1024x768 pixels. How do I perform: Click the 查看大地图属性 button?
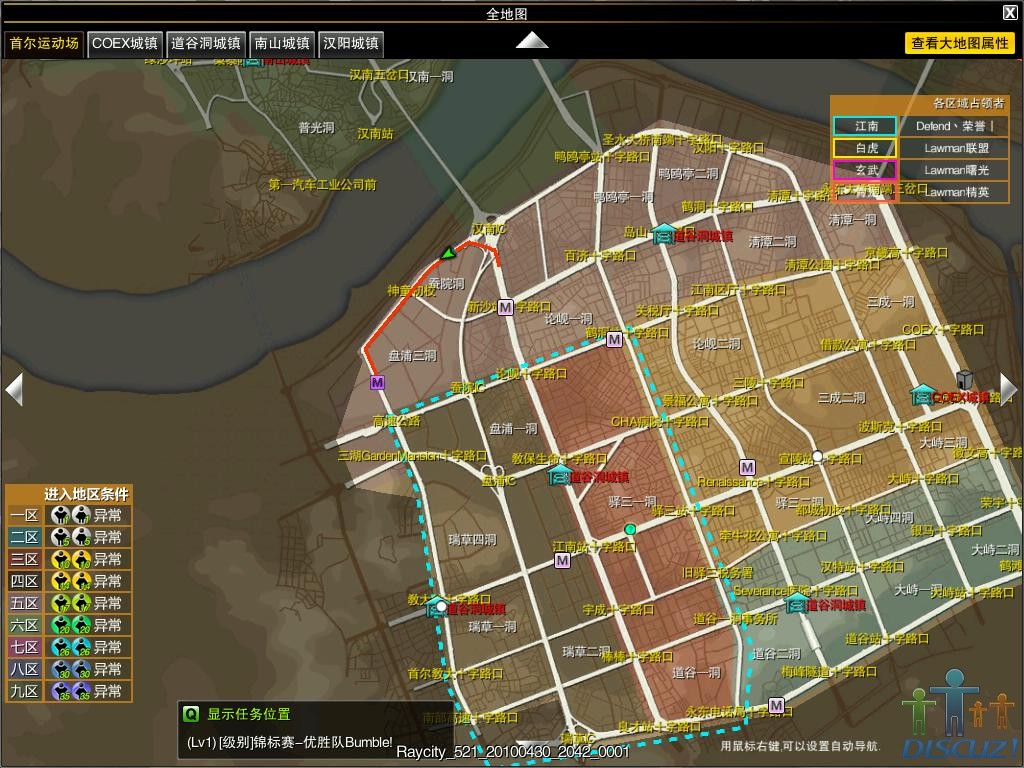960,43
